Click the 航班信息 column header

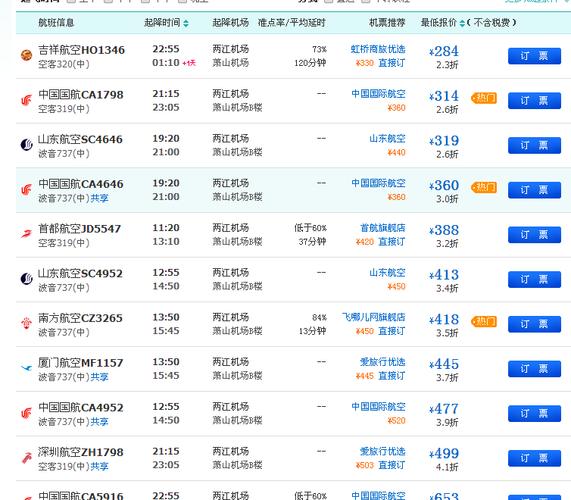(56, 23)
